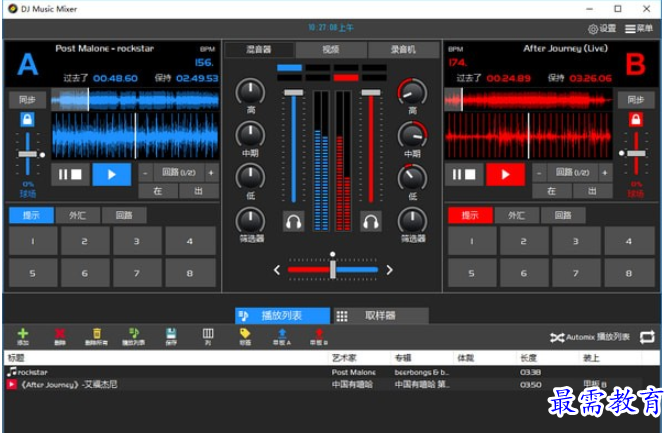The width and height of the screenshot is (672, 433).
Task: Open settings via the gear icon
Action: click(x=593, y=29)
